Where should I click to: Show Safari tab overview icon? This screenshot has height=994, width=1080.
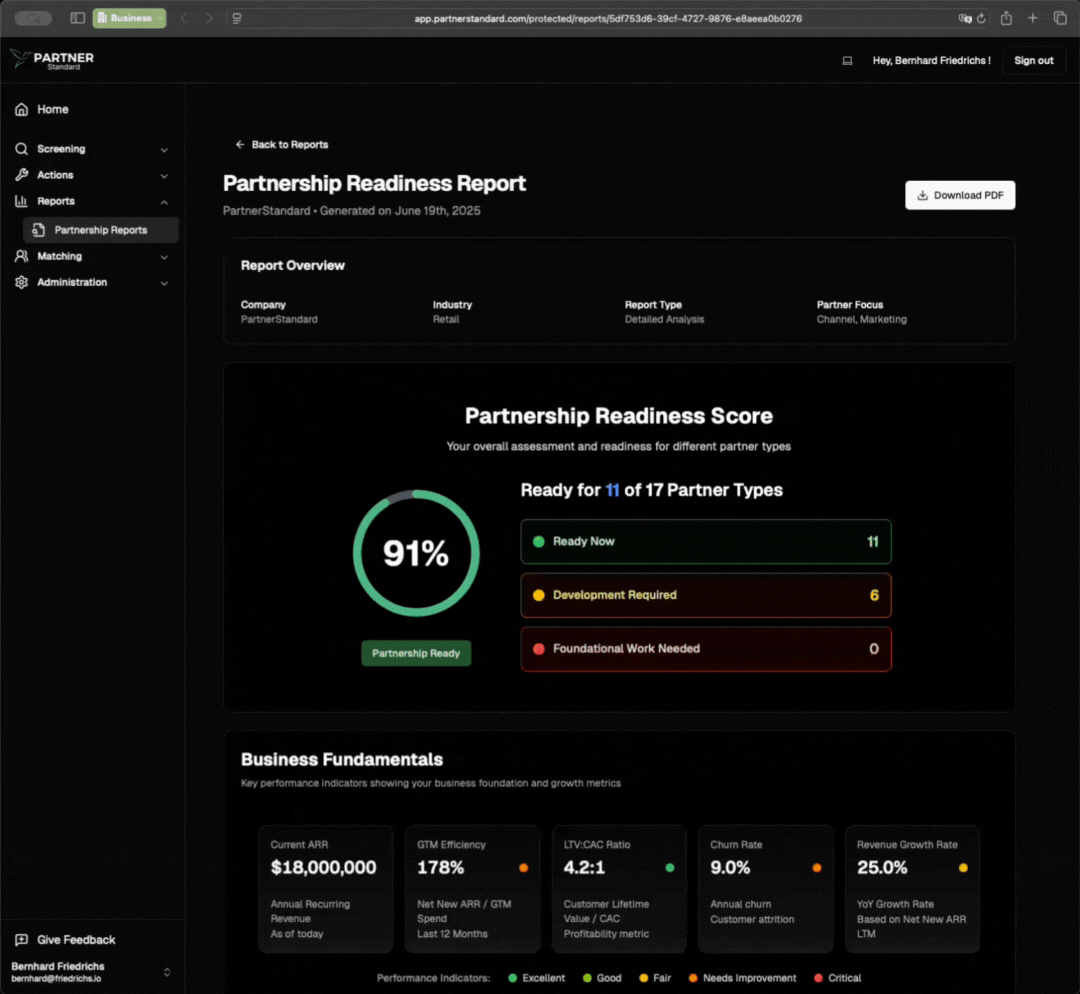point(1060,18)
